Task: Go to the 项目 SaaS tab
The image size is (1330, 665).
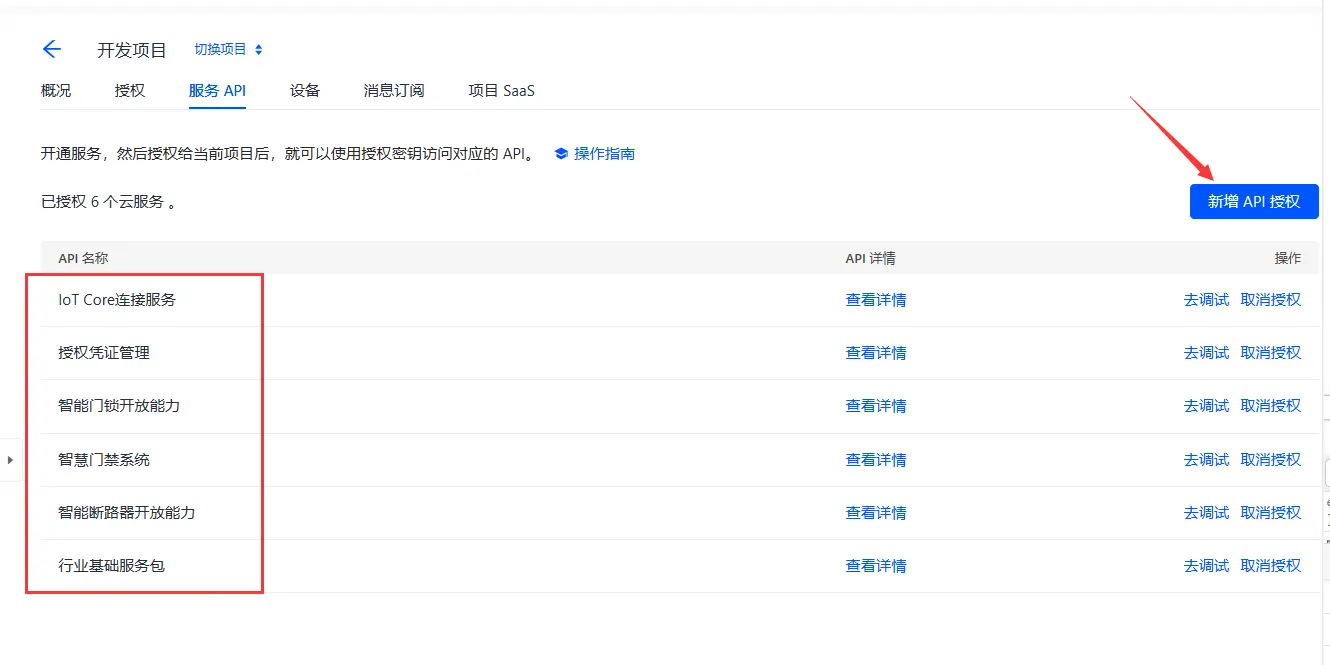Action: [501, 90]
